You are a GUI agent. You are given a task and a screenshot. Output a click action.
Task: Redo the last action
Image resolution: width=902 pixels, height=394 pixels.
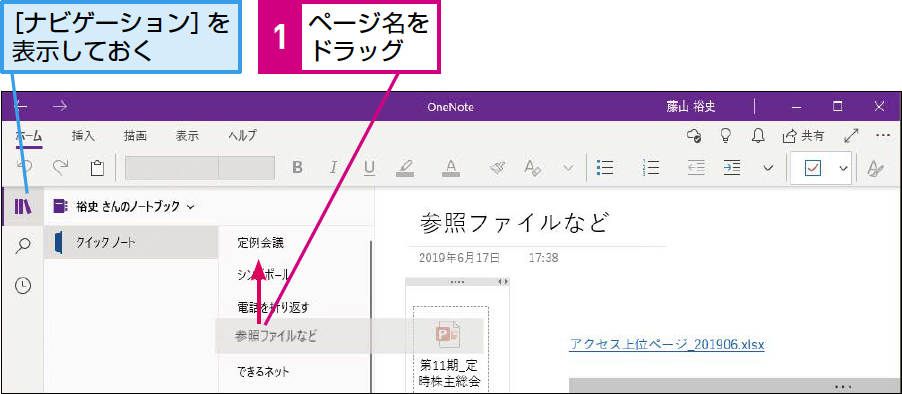tap(60, 167)
